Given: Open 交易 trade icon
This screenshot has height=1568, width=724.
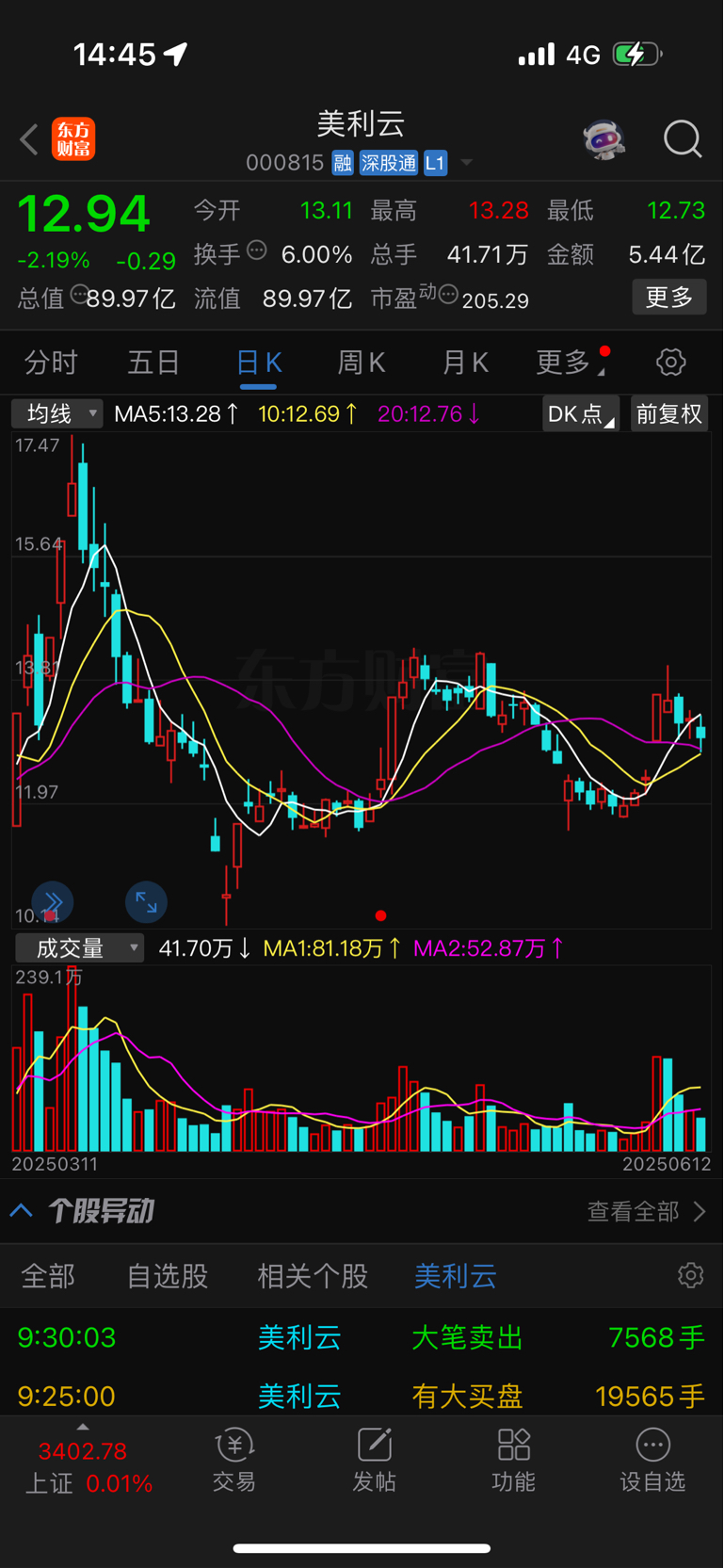Looking at the screenshot, I should coord(234,1445).
